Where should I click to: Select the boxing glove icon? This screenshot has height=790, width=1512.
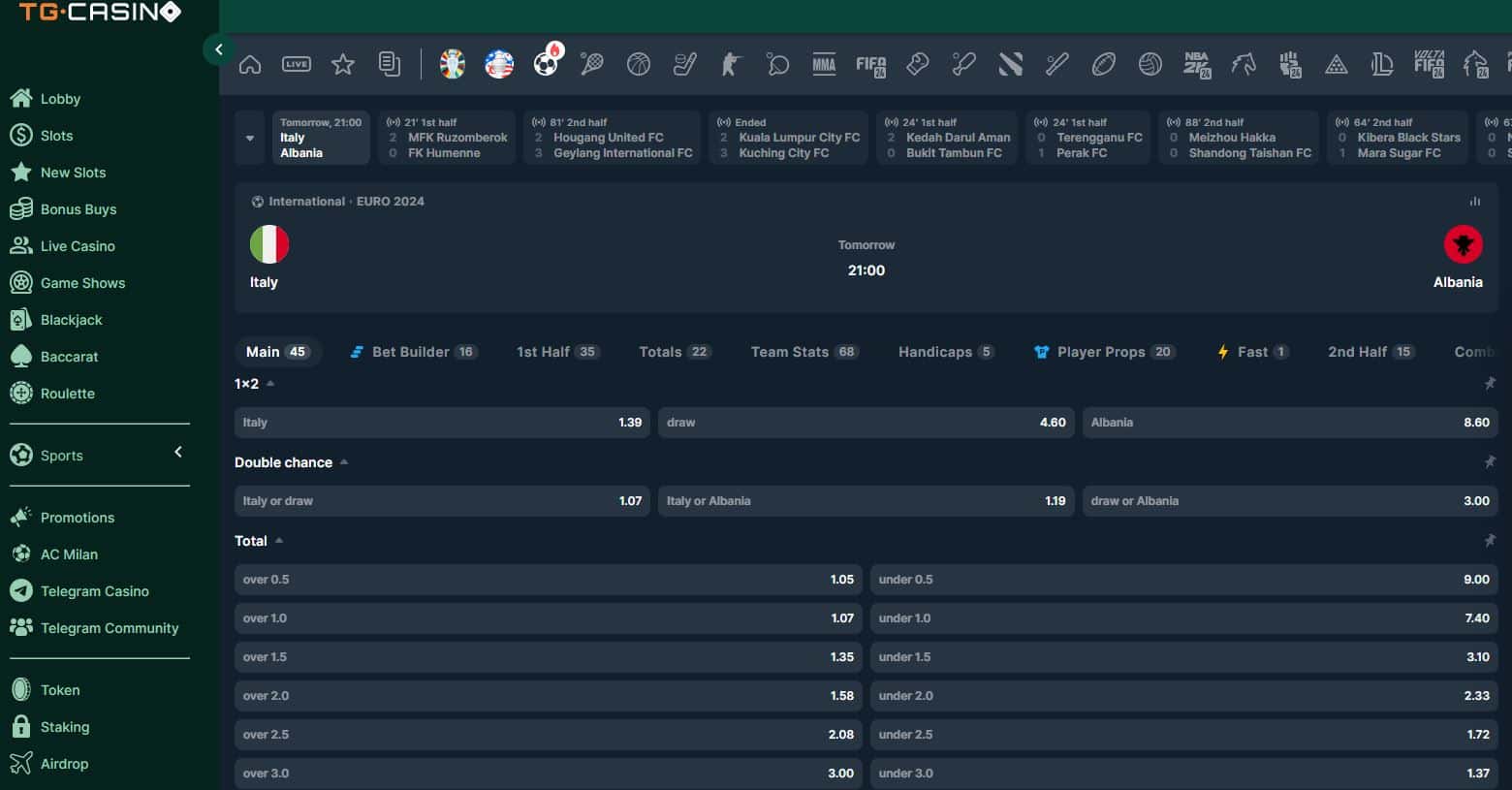click(917, 65)
